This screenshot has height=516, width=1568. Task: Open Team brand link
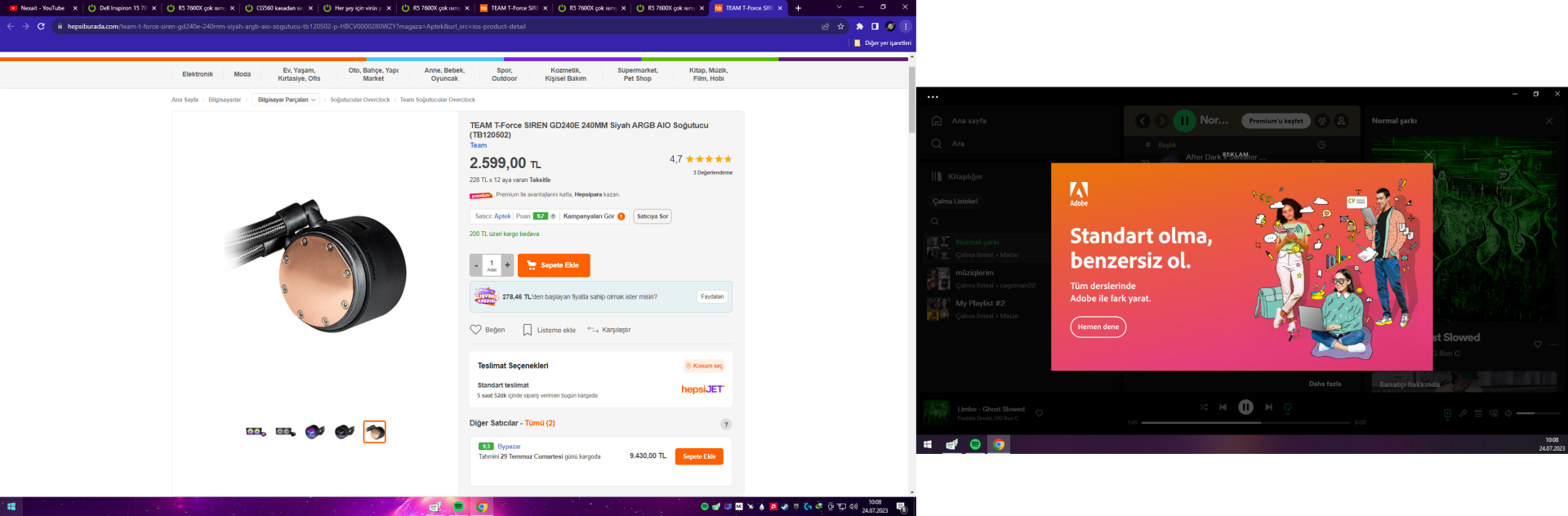point(478,145)
